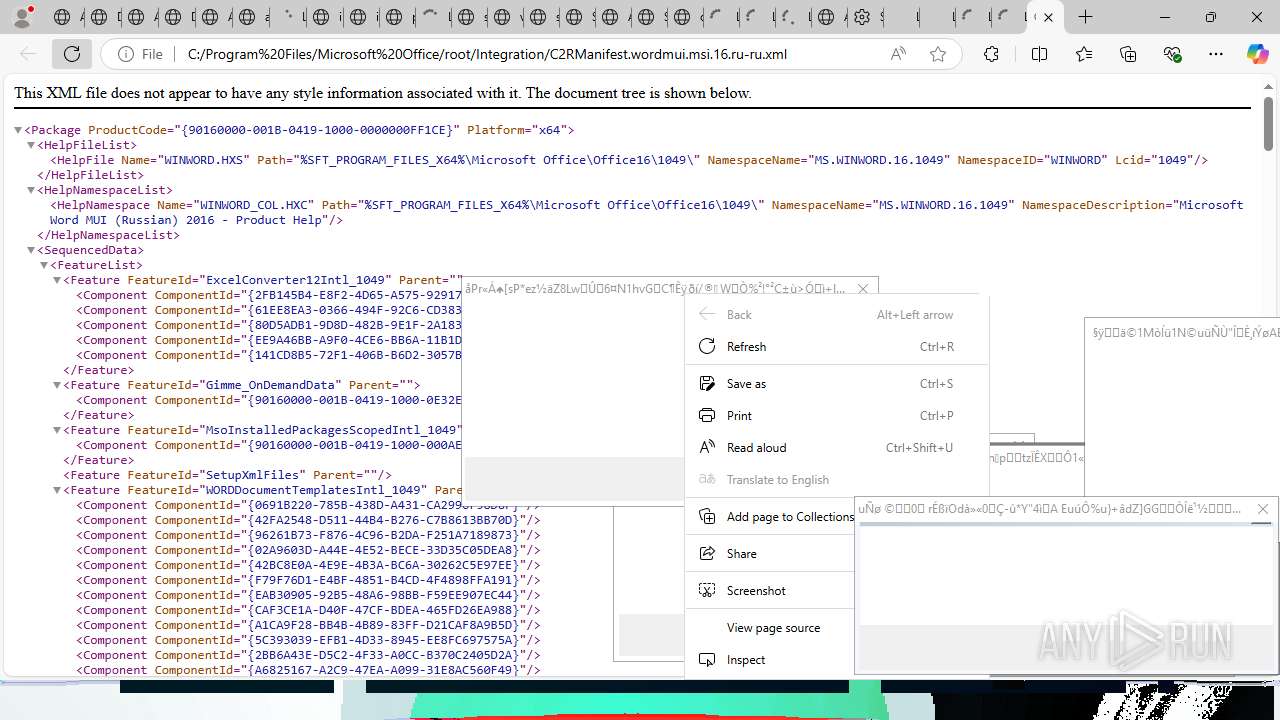Click ComponentId {A1CA9F28-BB4B-4B89-83FF-D21CAF8A9B5D} row
Viewport: 1280px width, 720px height.
[x=308, y=625]
